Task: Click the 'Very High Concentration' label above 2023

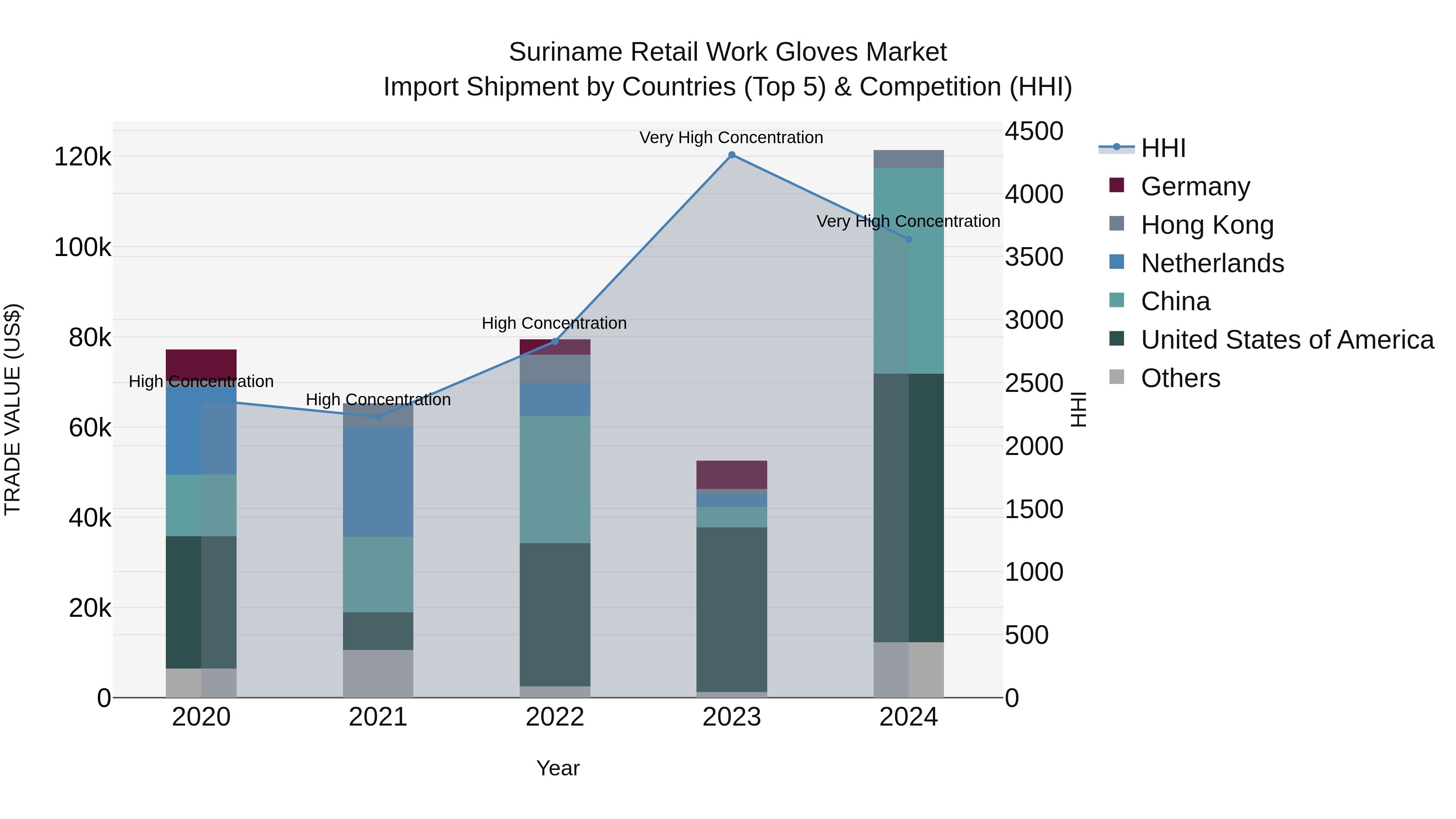Action: click(x=731, y=138)
